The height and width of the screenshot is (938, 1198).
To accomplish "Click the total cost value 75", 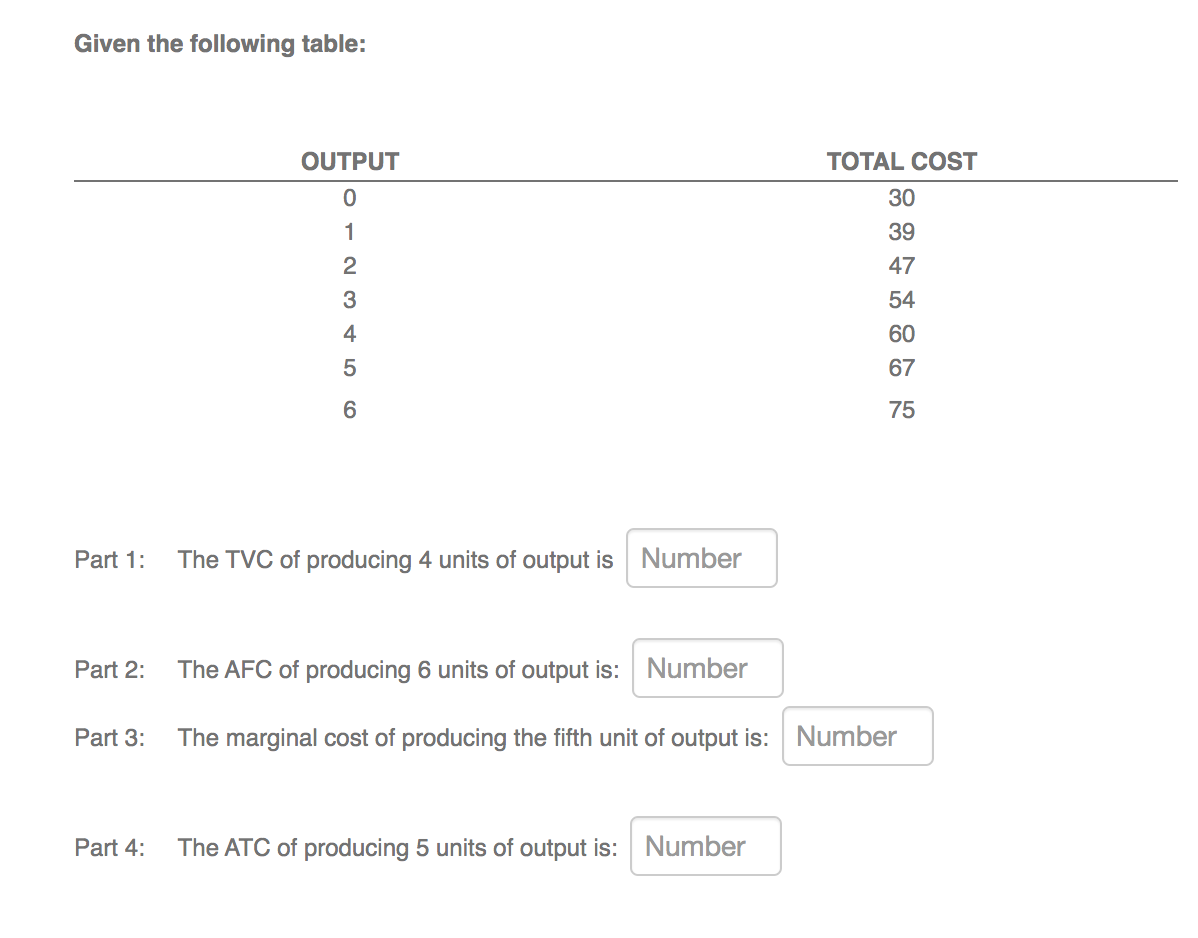I will point(901,409).
